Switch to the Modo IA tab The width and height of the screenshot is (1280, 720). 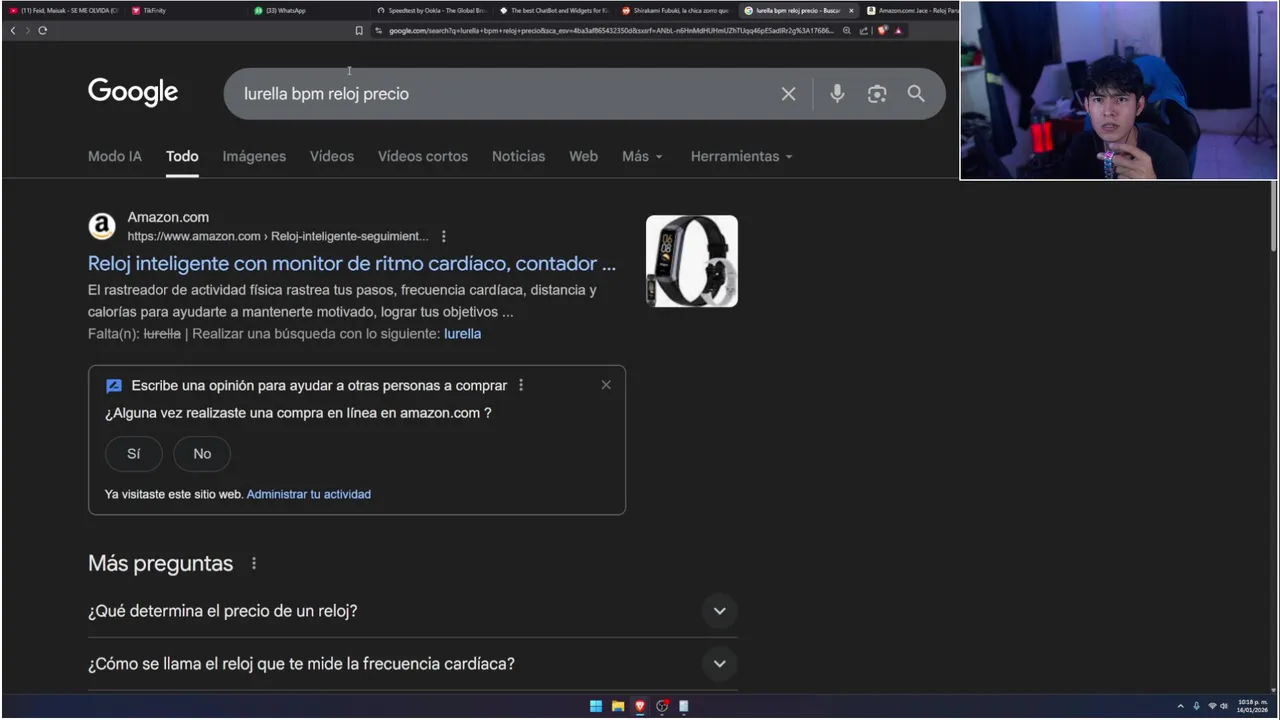115,156
